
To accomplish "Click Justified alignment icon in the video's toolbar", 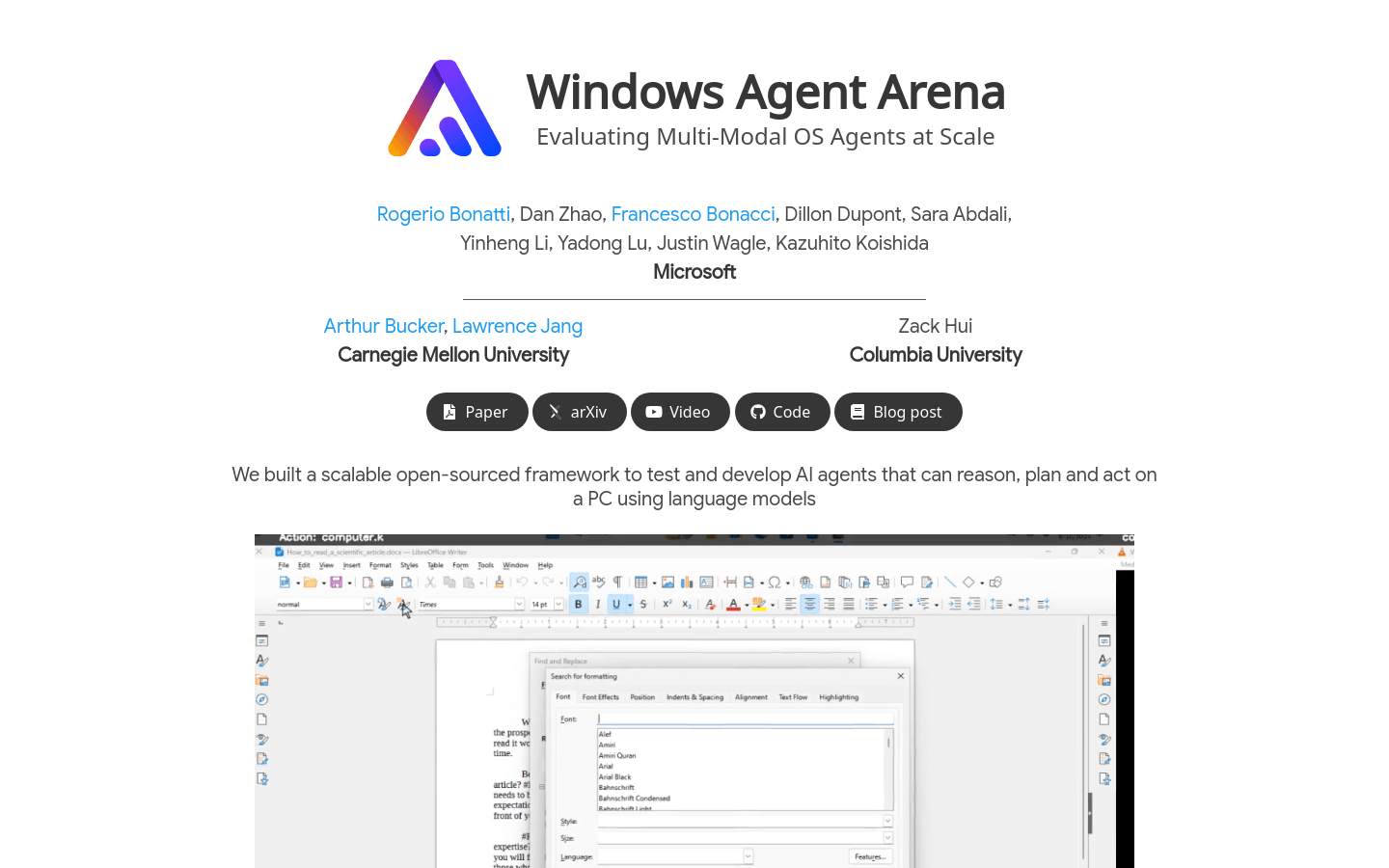I will [x=849, y=605].
